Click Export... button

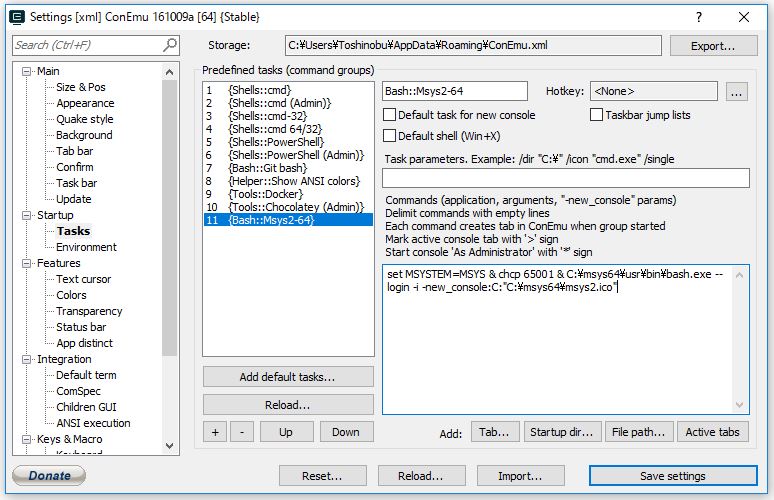click(713, 46)
